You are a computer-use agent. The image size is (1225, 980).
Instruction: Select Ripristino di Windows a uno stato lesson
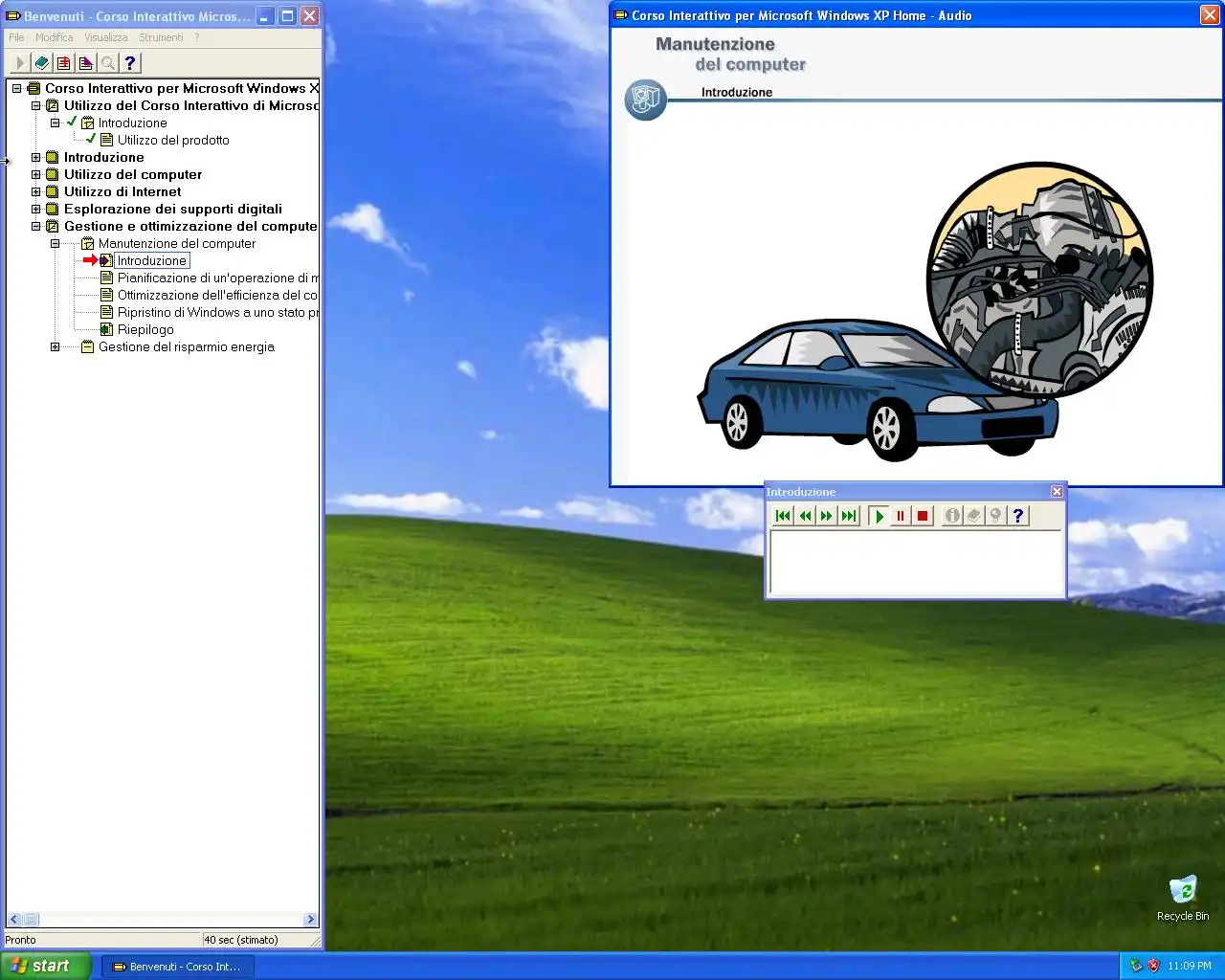click(217, 312)
